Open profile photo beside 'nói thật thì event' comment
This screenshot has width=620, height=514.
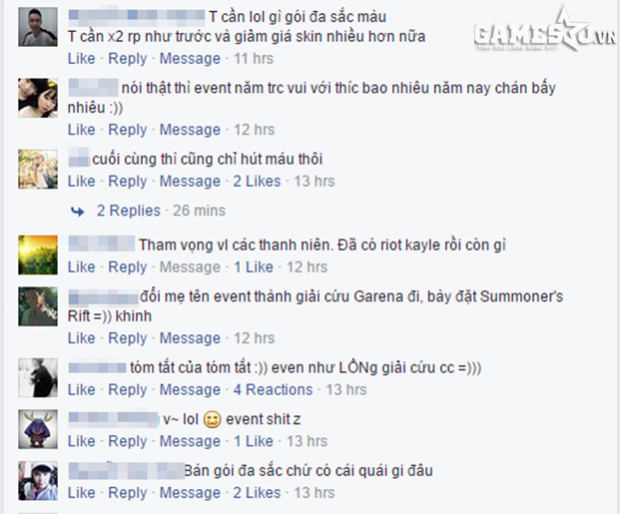38,98
